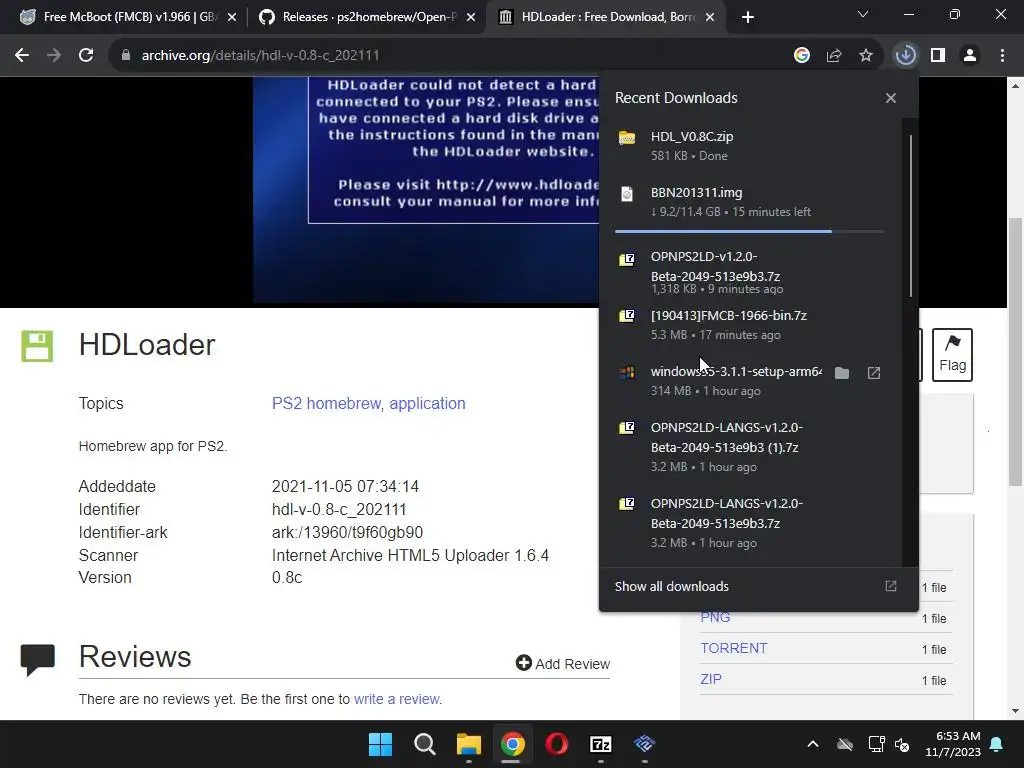This screenshot has width=1024, height=768.
Task: Follow the write a review link
Action: pyautogui.click(x=396, y=699)
